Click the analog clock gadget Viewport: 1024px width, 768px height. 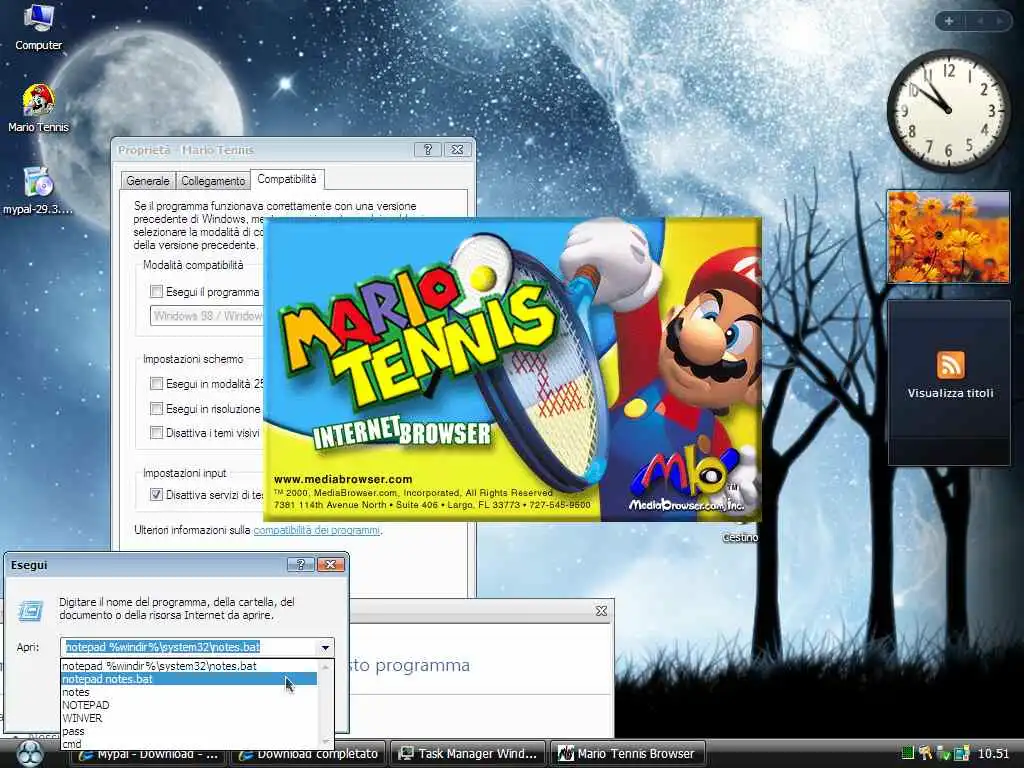click(948, 110)
